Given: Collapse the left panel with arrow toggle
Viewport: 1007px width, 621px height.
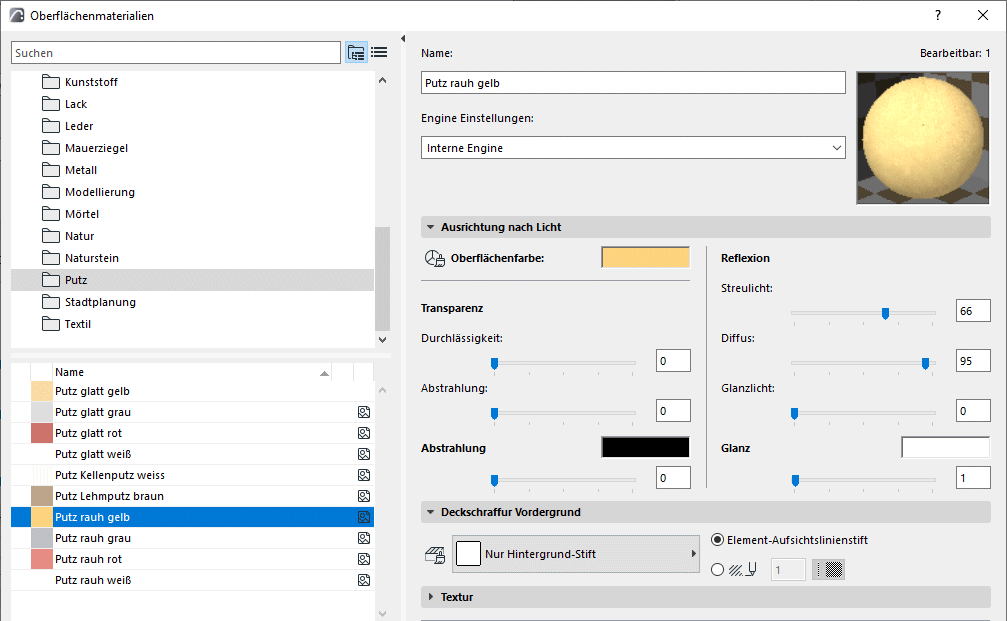Looking at the screenshot, I should 403,39.
